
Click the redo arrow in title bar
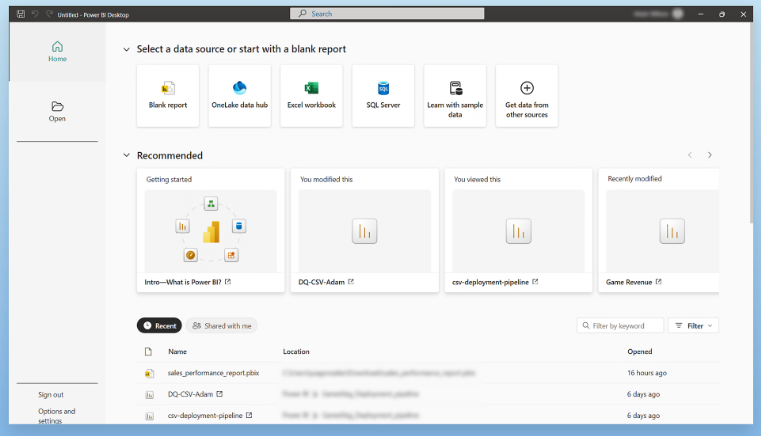click(49, 14)
